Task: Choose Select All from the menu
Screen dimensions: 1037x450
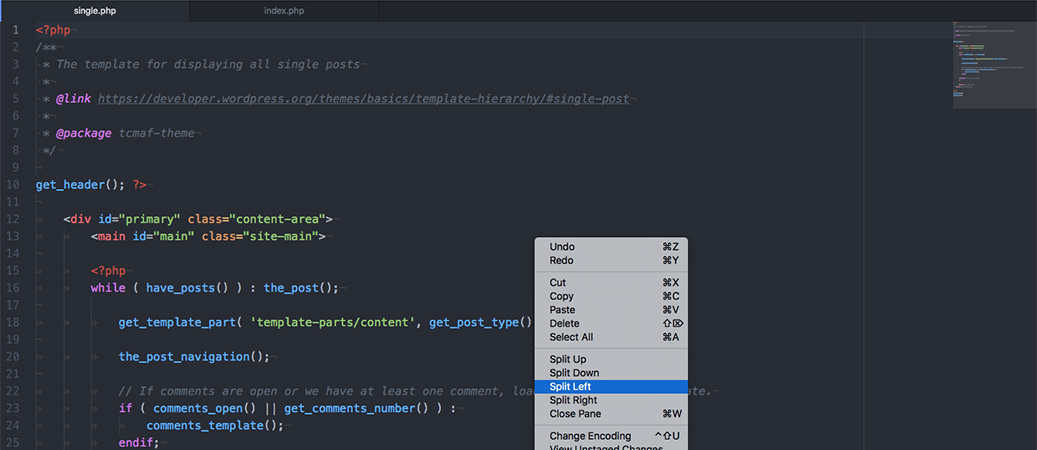Action: pos(571,338)
